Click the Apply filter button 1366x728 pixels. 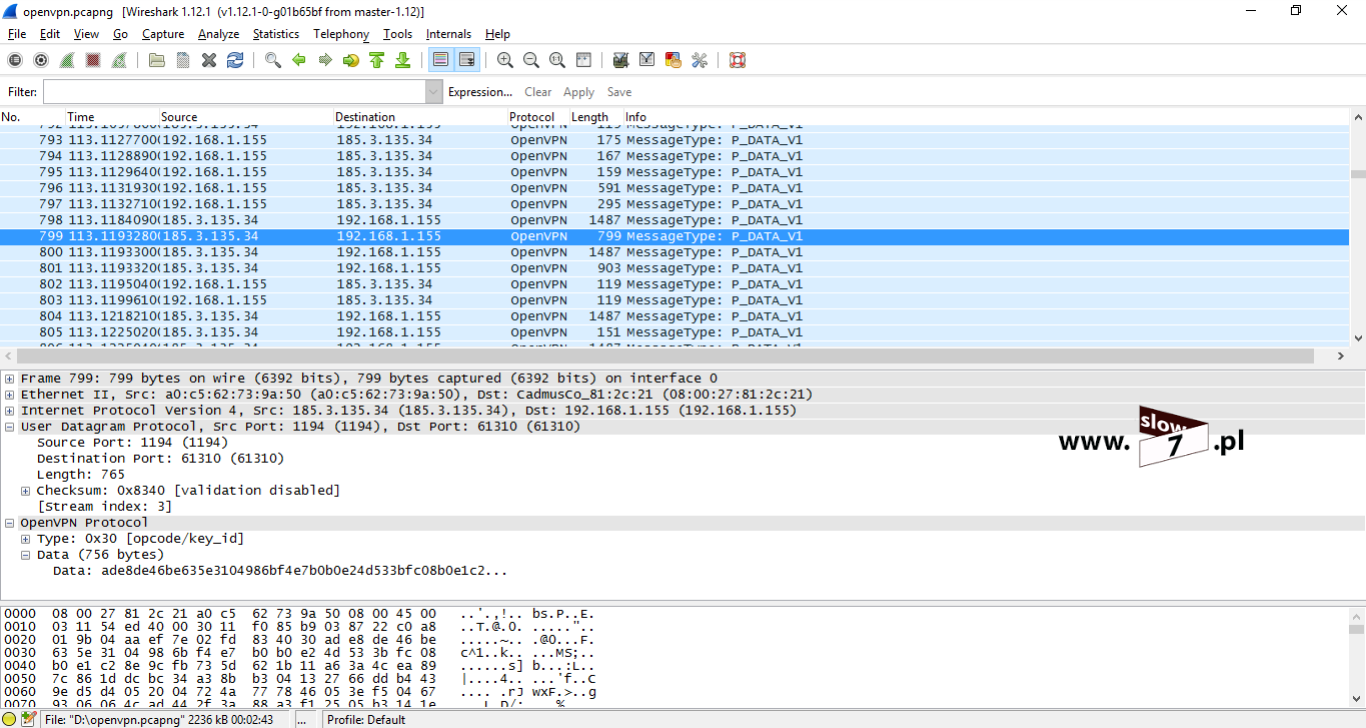pyautogui.click(x=579, y=92)
